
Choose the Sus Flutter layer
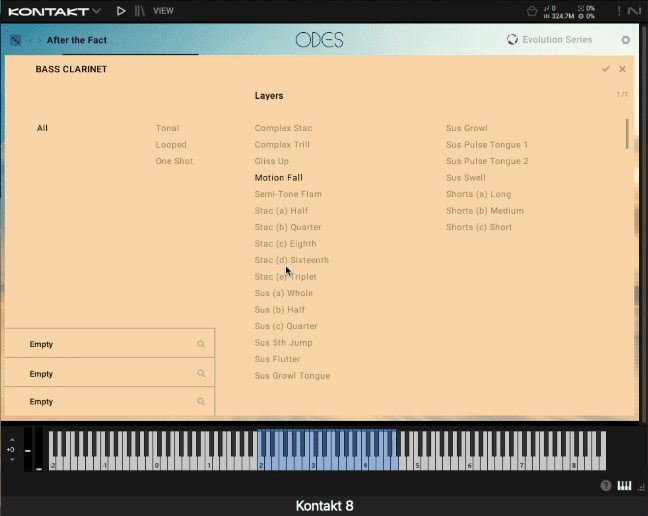pos(277,359)
